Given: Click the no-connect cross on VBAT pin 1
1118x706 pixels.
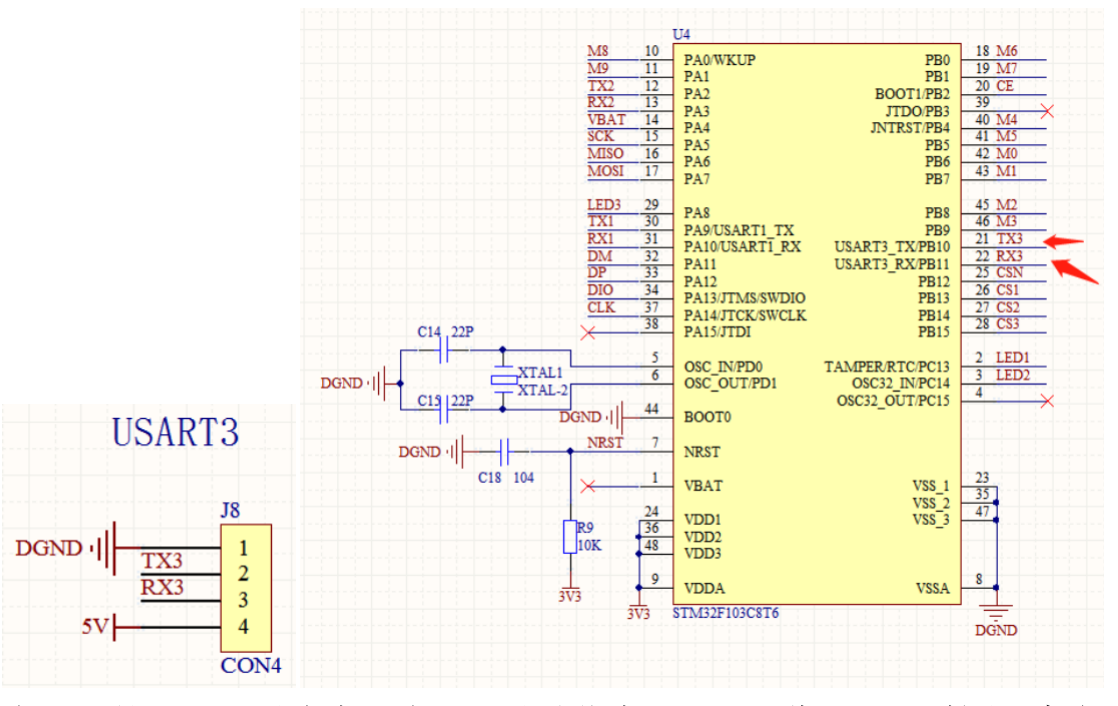Looking at the screenshot, I should point(588,486).
